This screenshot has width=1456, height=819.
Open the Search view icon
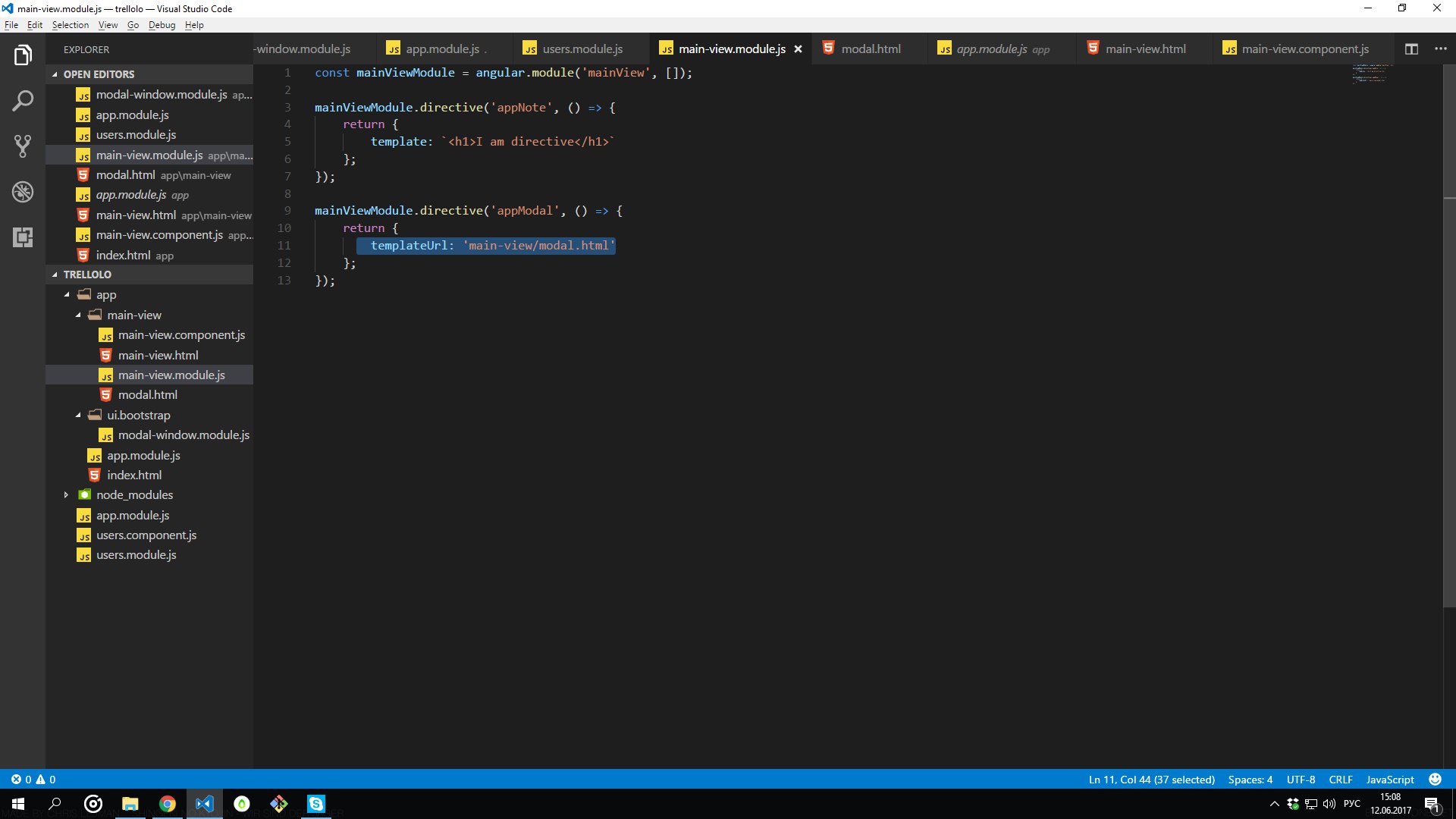pyautogui.click(x=23, y=101)
